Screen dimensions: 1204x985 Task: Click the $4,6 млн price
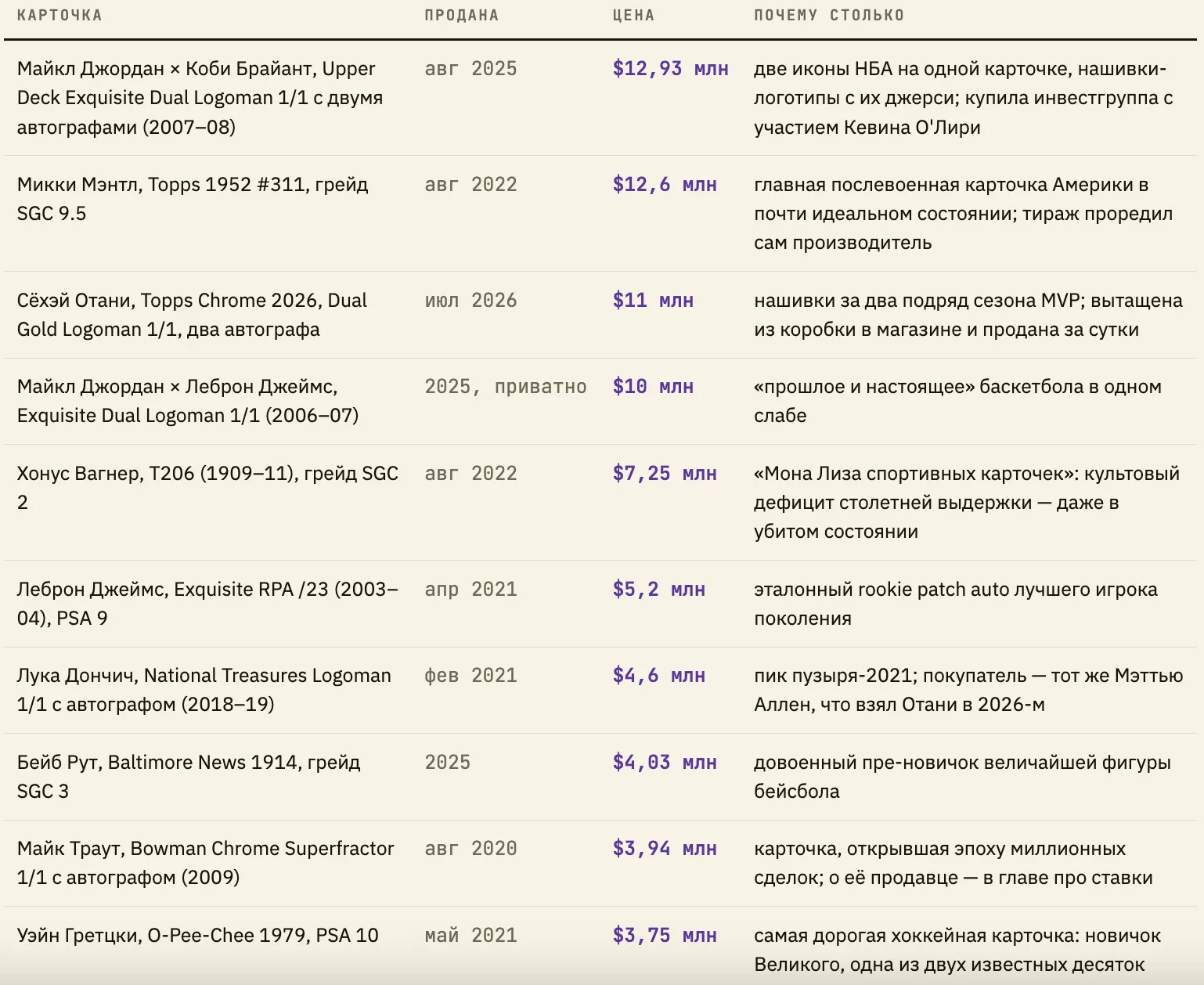[x=659, y=676]
